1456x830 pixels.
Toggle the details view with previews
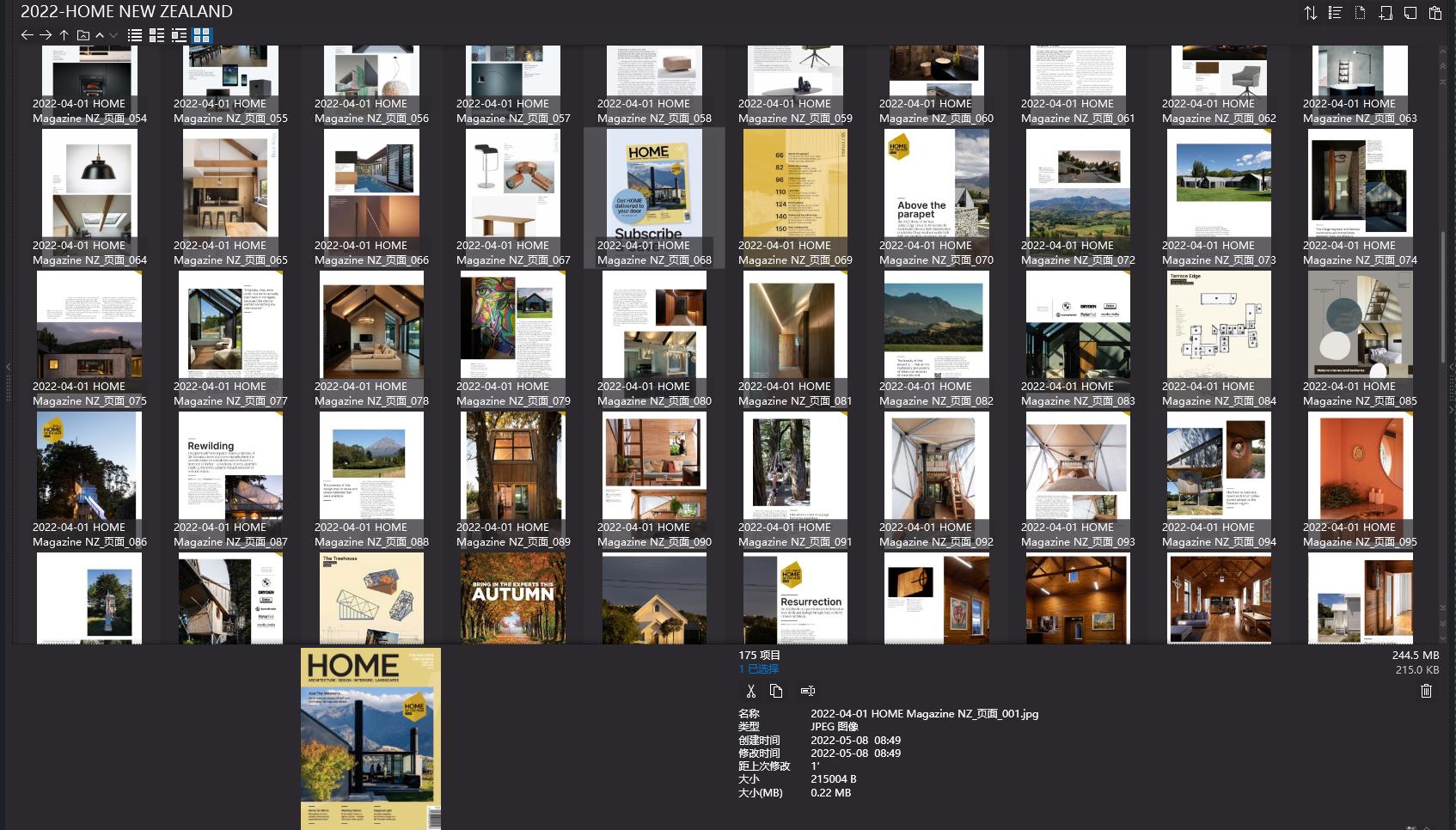(x=179, y=35)
